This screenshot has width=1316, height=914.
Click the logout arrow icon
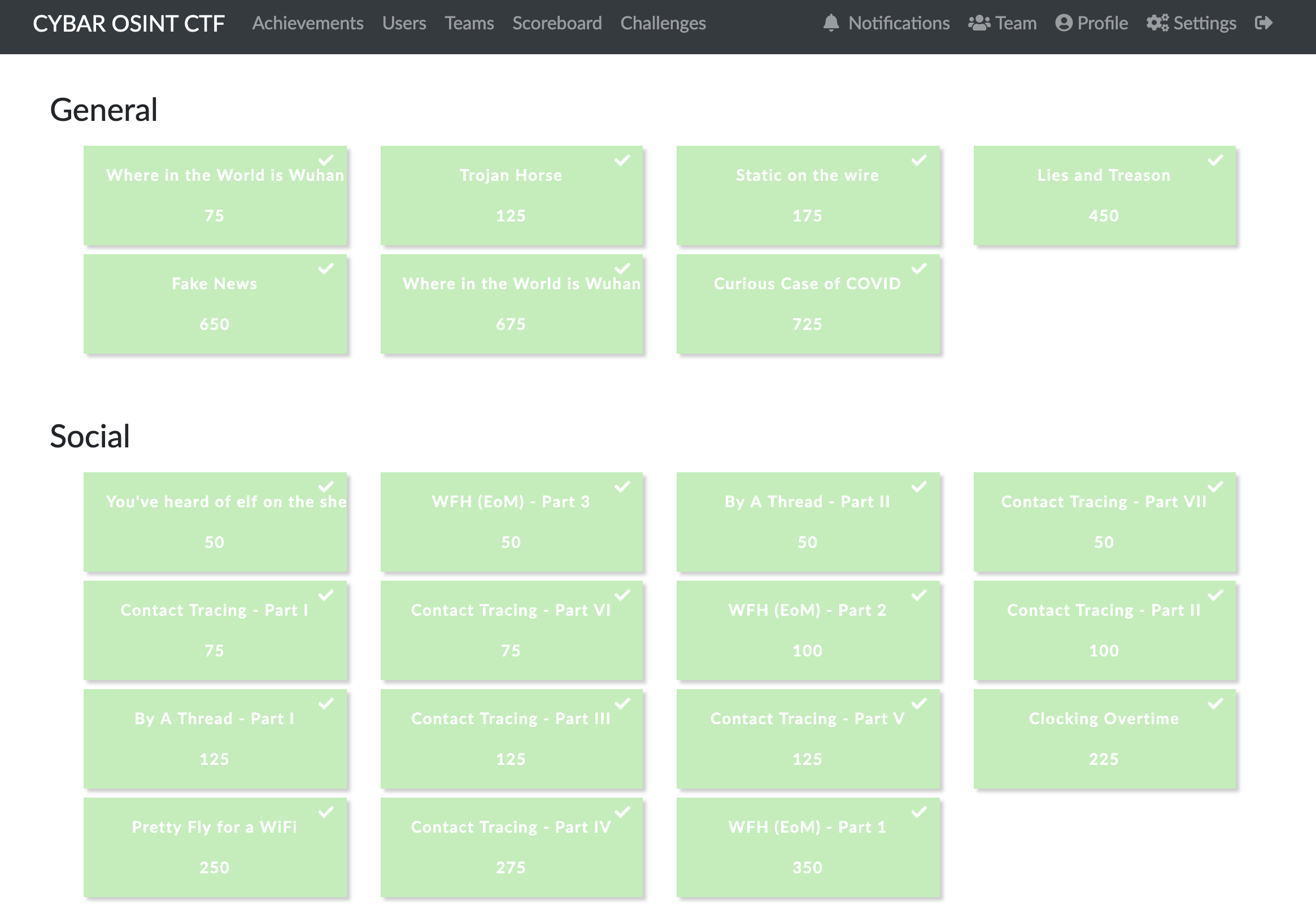pyautogui.click(x=1263, y=23)
